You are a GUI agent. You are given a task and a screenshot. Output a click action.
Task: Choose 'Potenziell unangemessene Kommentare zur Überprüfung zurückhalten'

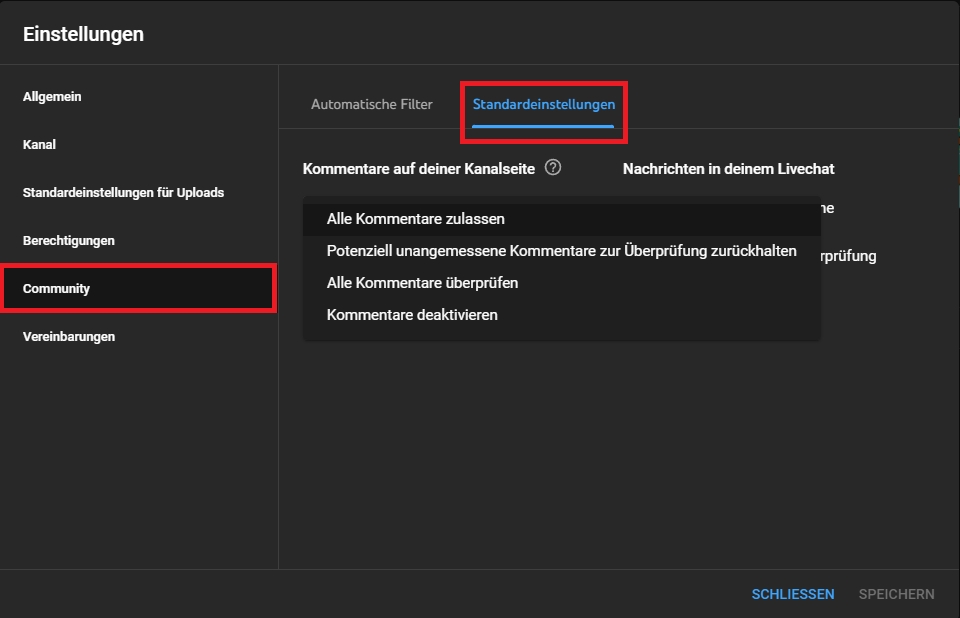click(x=561, y=251)
